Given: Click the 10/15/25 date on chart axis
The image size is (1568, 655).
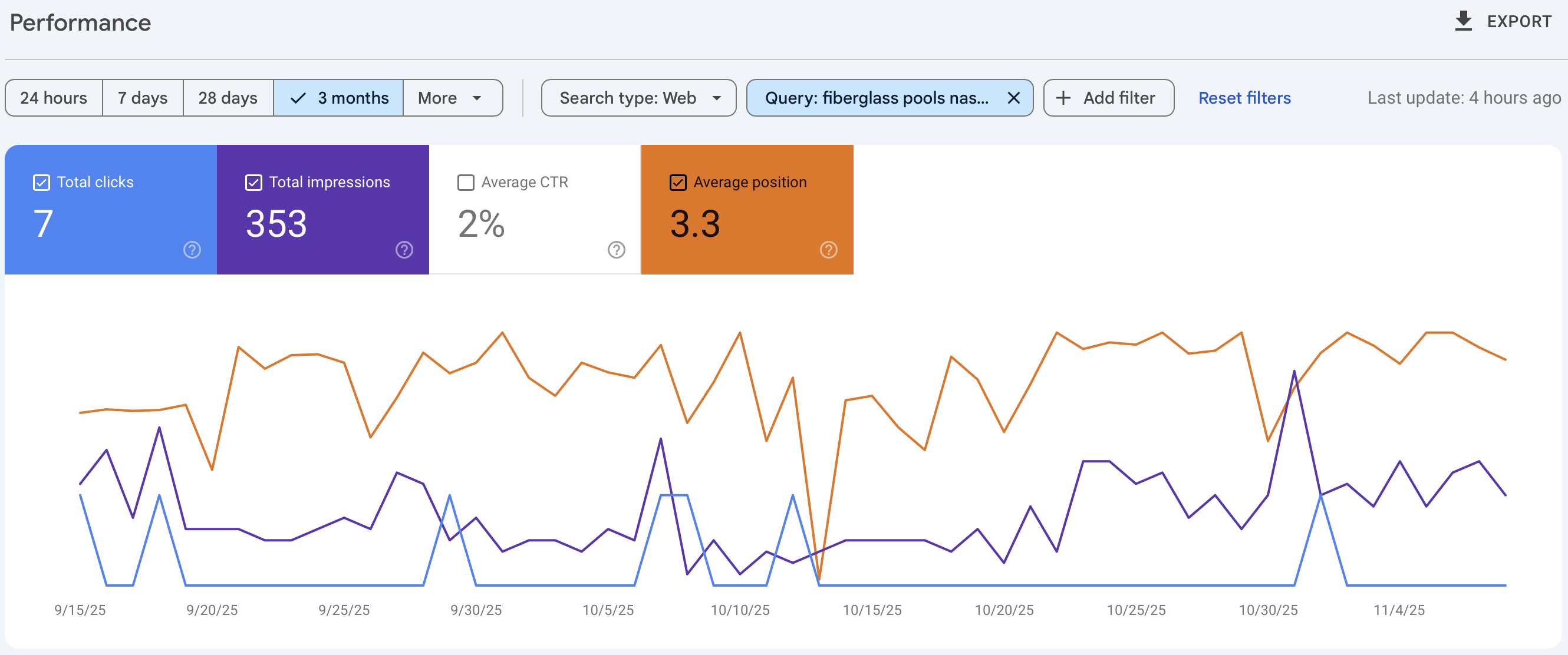Looking at the screenshot, I should point(872,610).
